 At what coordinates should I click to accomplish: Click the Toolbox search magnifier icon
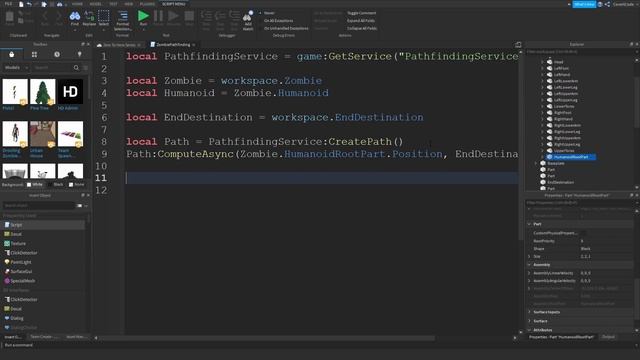click(76, 68)
